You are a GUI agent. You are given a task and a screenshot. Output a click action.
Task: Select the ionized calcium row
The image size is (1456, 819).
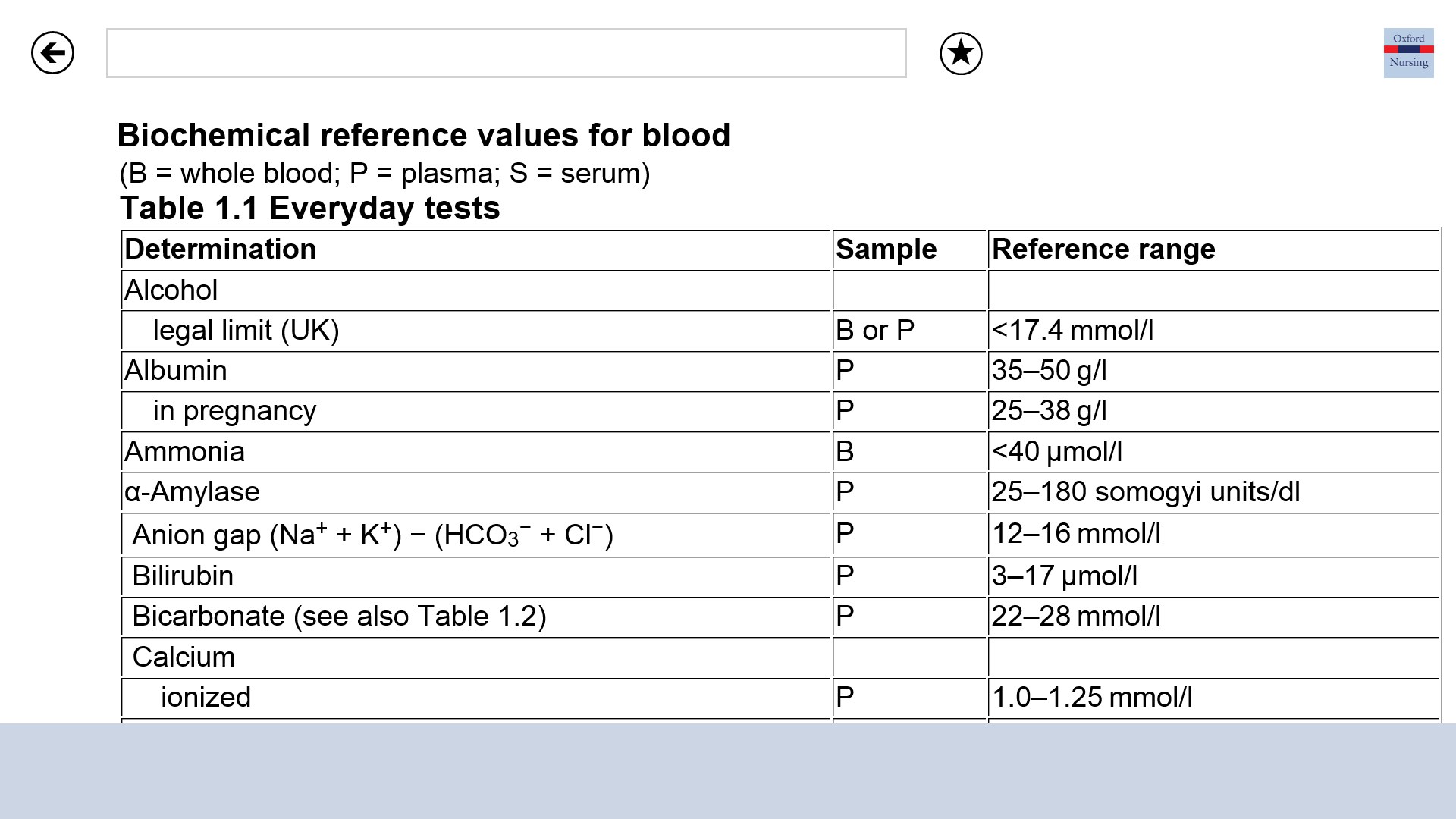coord(206,698)
